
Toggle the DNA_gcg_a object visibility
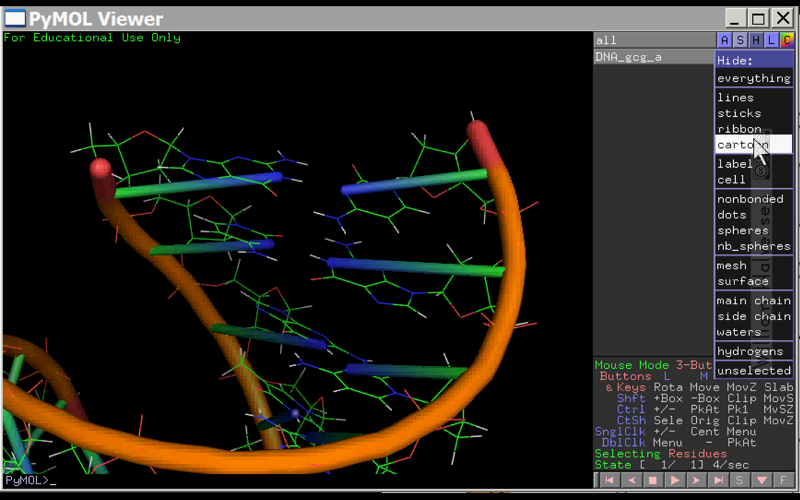(654, 57)
